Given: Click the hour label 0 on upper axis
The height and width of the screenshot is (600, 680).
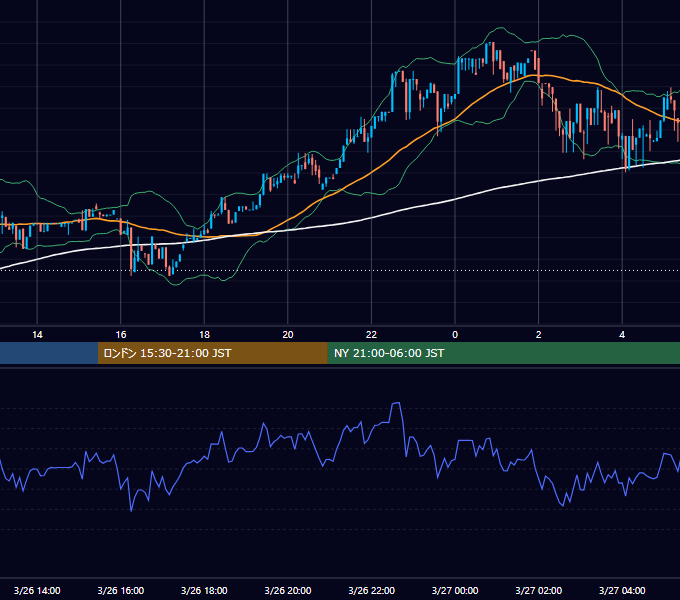Looking at the screenshot, I should tap(455, 335).
